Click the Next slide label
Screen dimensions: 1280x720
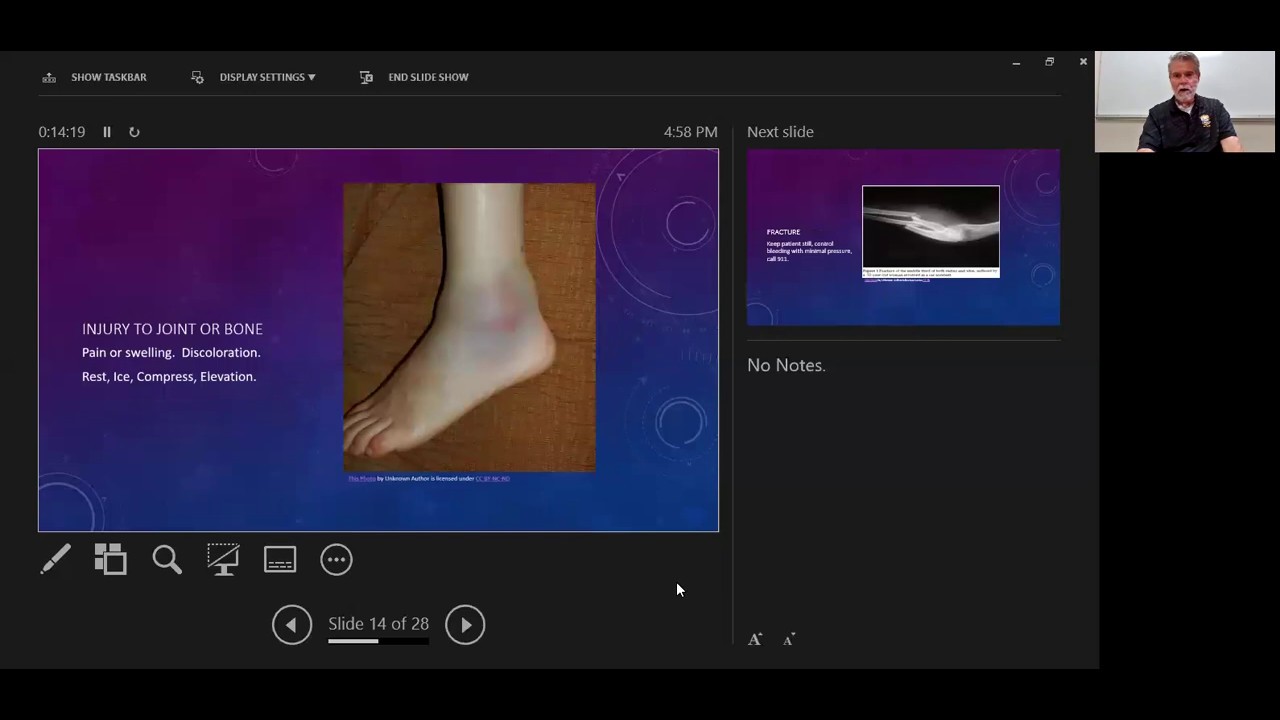[x=780, y=132]
